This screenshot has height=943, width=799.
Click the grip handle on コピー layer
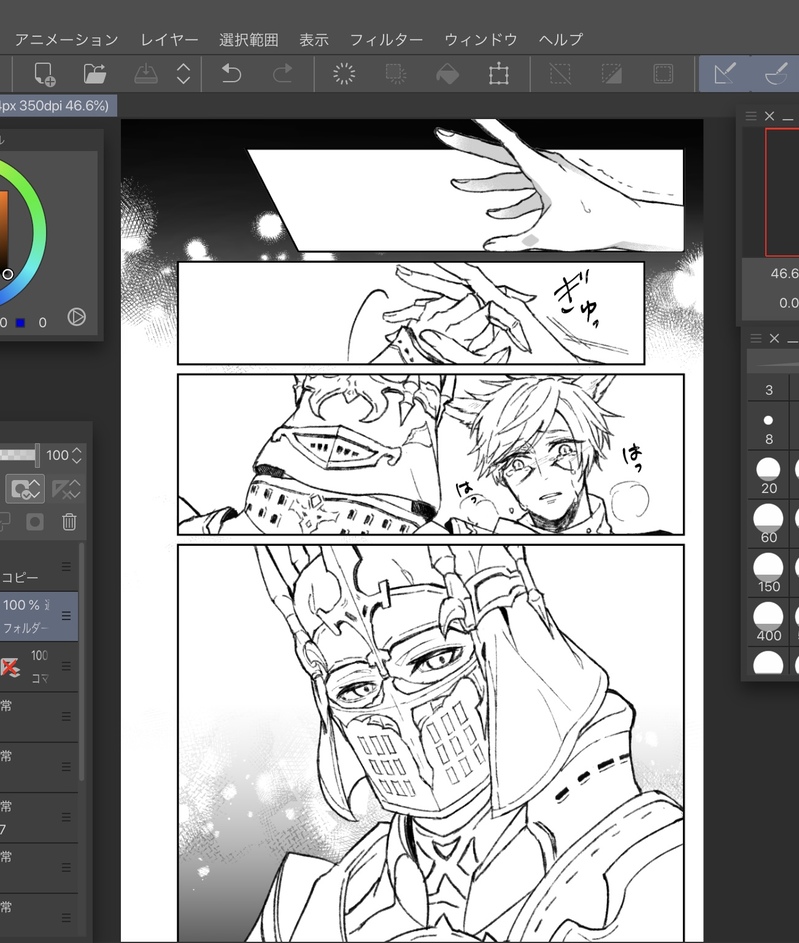pos(66,567)
